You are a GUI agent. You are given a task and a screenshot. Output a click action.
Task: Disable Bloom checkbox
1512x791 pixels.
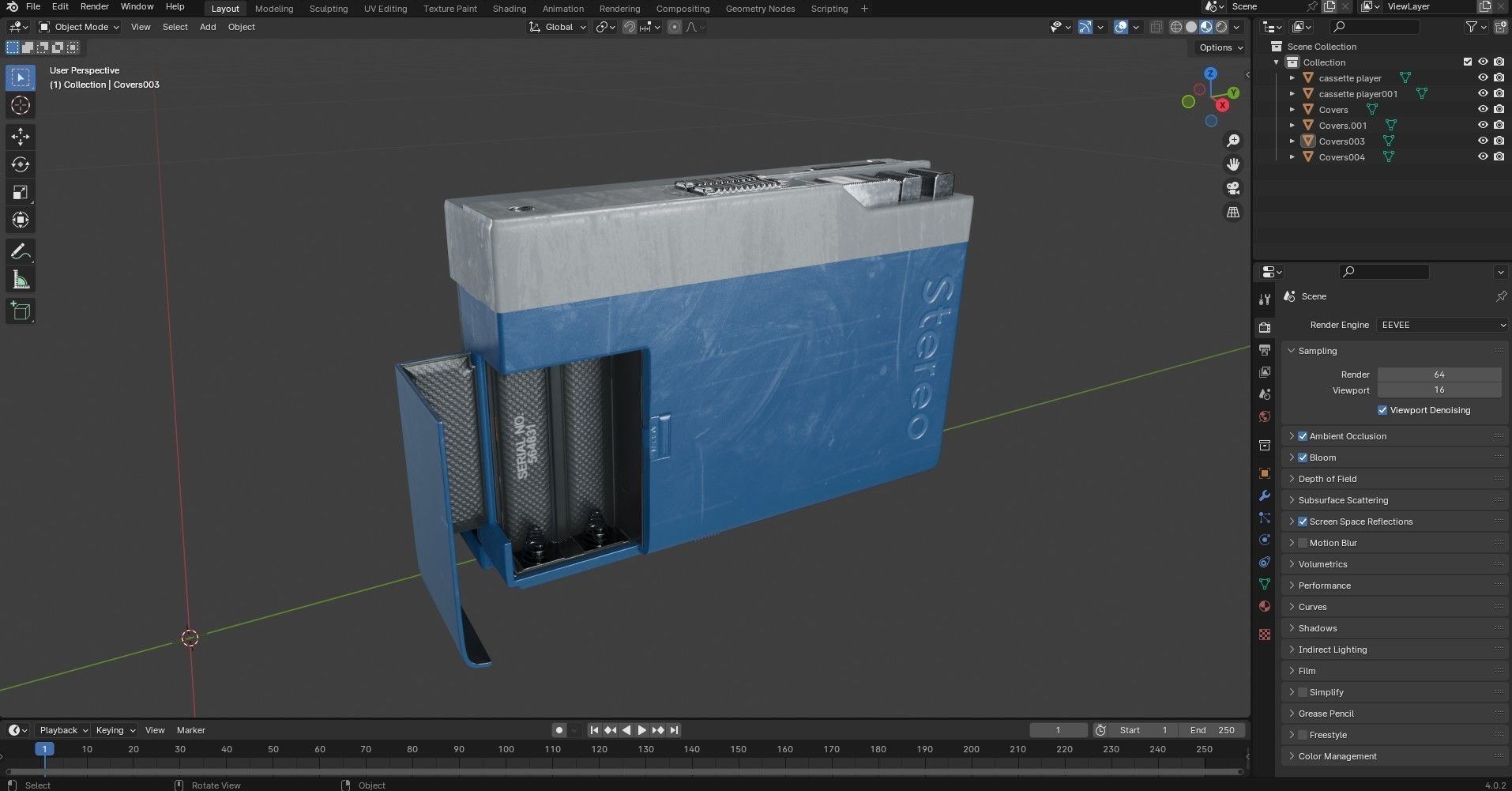pyautogui.click(x=1303, y=458)
